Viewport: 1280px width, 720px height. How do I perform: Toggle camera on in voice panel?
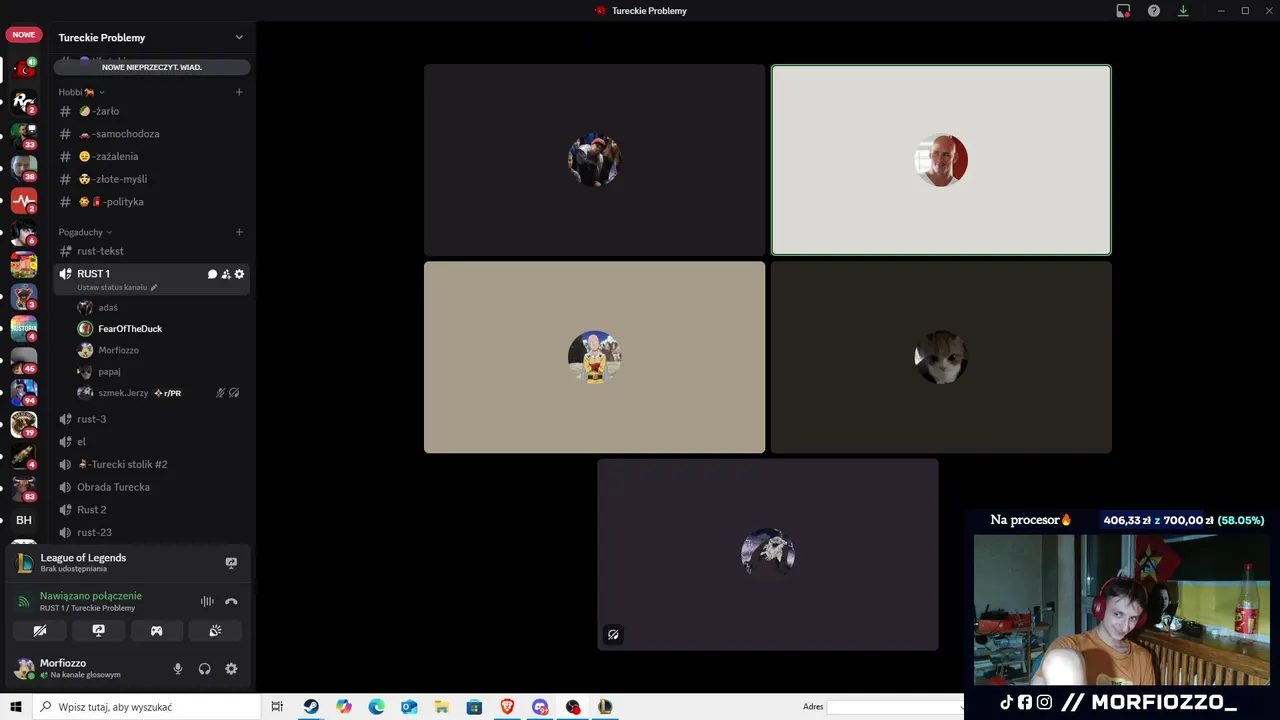click(x=40, y=631)
